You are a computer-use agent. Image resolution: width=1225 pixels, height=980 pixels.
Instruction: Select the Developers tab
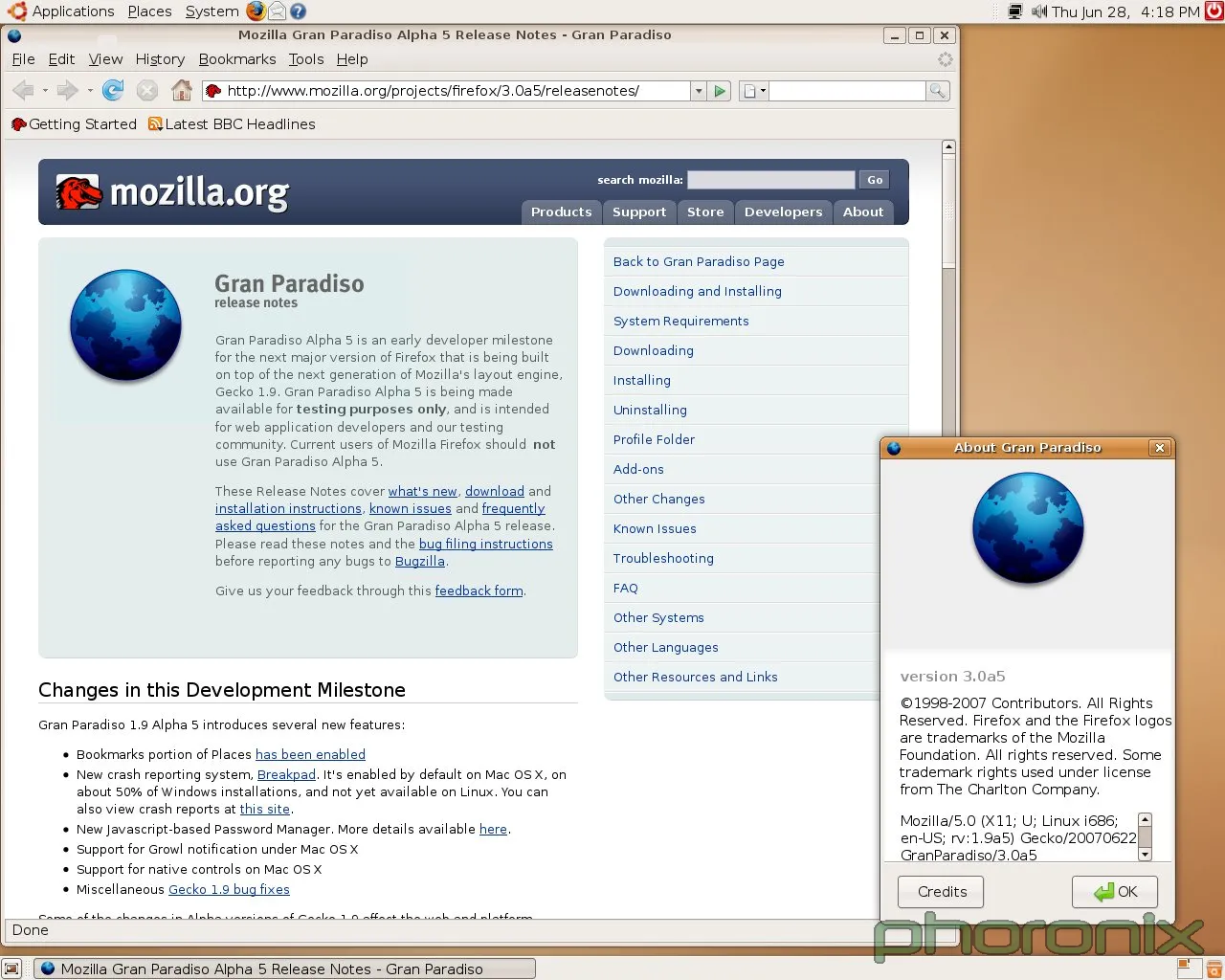click(783, 212)
